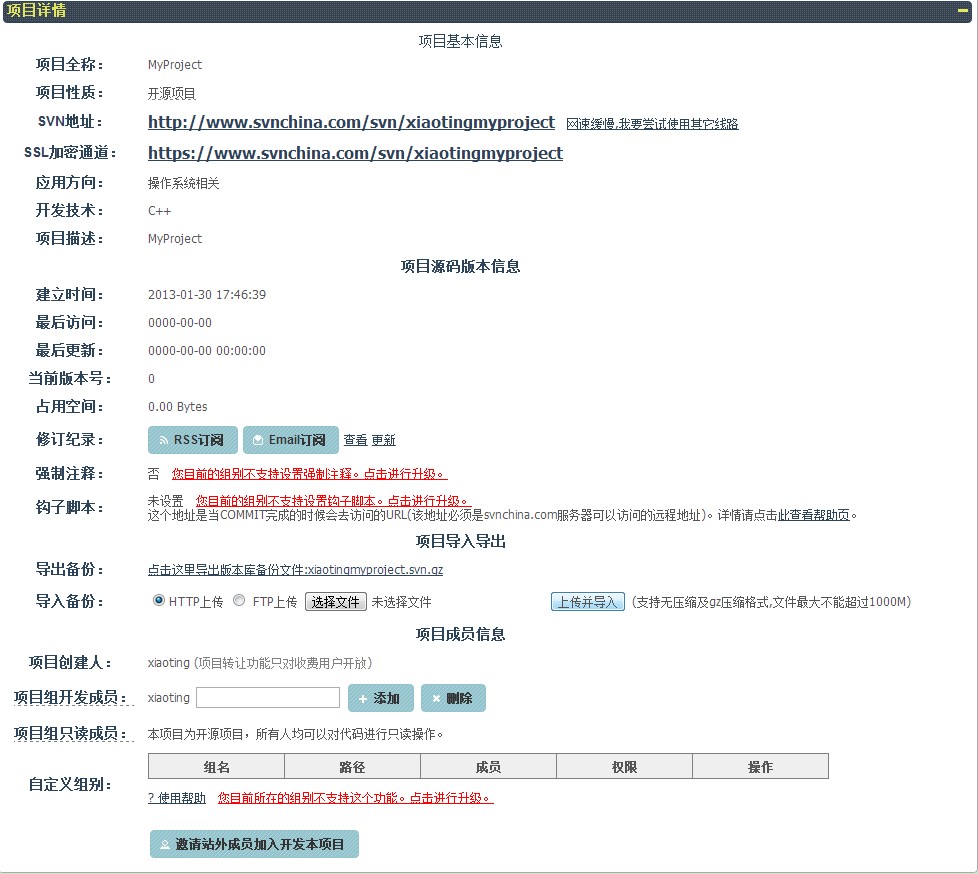Collapse the 项目详情 panel with minus icon
978x874 pixels.
962,10
